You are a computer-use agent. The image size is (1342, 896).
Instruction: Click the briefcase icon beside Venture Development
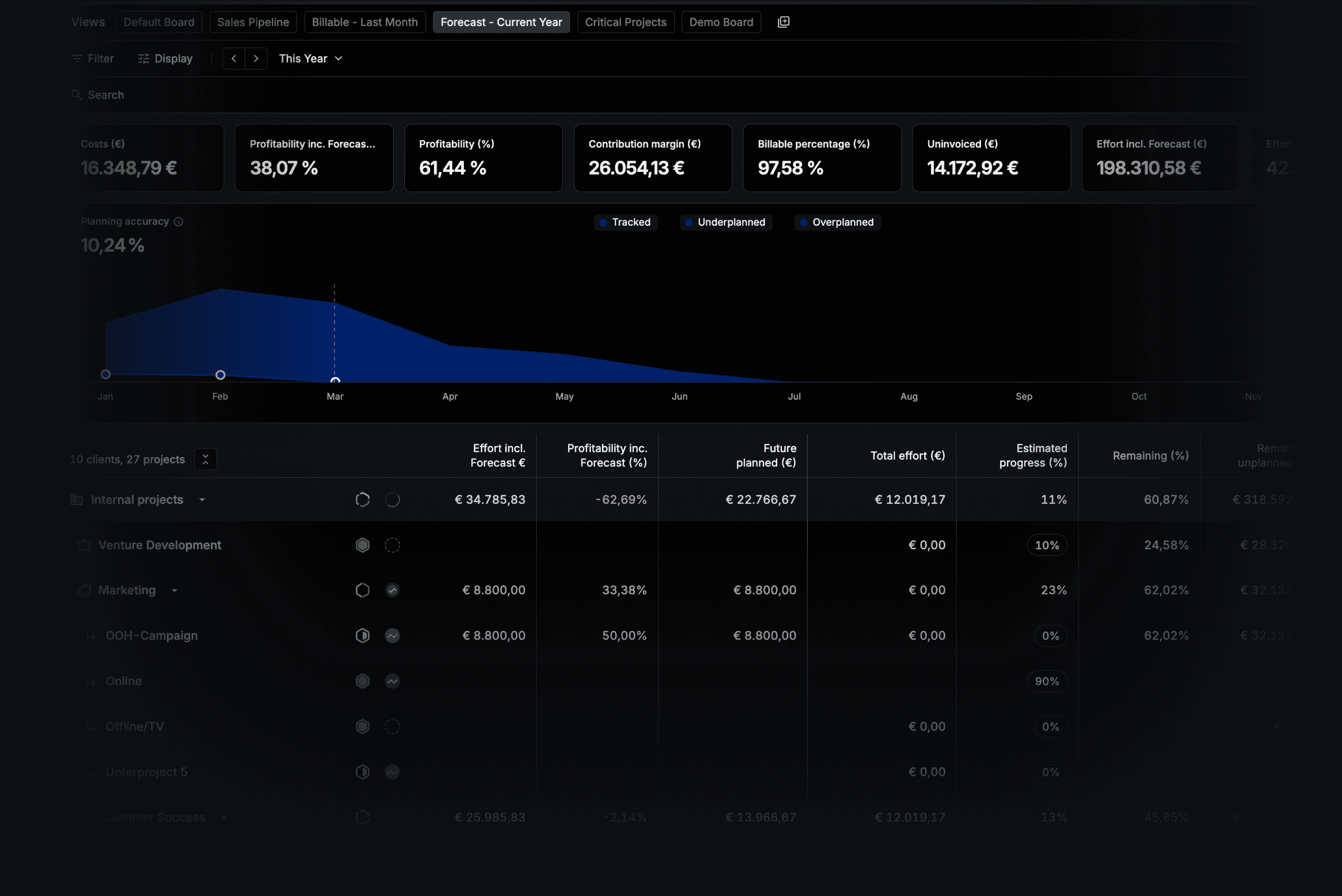(x=84, y=545)
